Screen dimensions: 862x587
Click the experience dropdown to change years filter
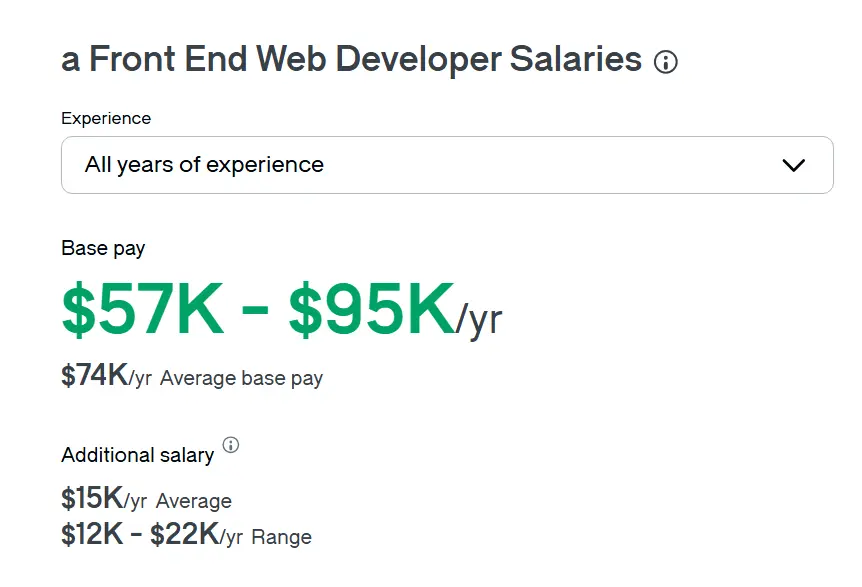(x=446, y=165)
